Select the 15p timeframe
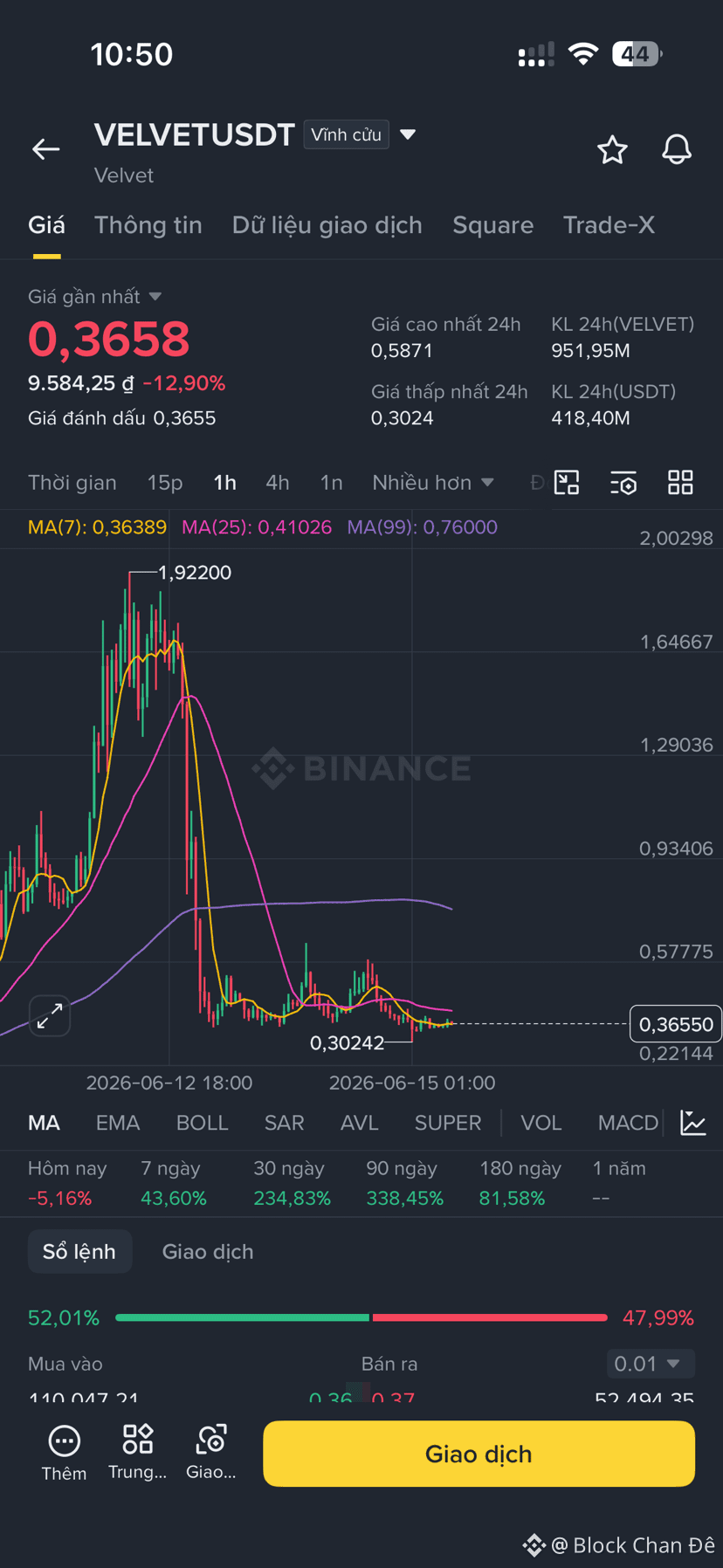Image resolution: width=723 pixels, height=1568 pixels. coord(165,483)
